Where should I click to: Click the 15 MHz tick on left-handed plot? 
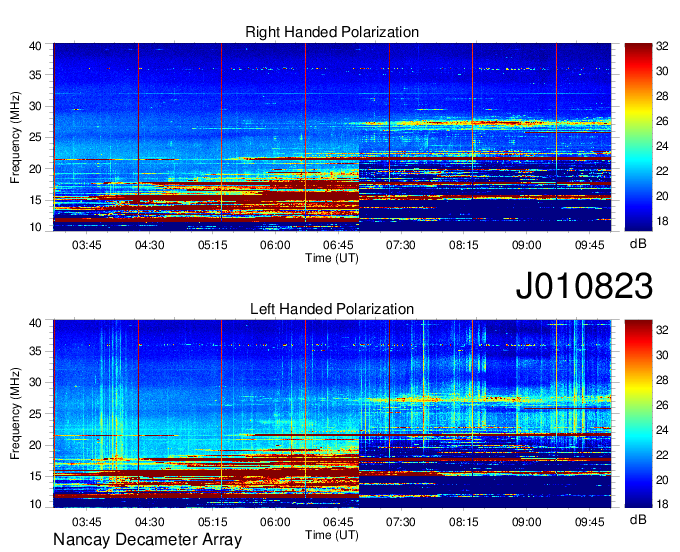[35, 476]
